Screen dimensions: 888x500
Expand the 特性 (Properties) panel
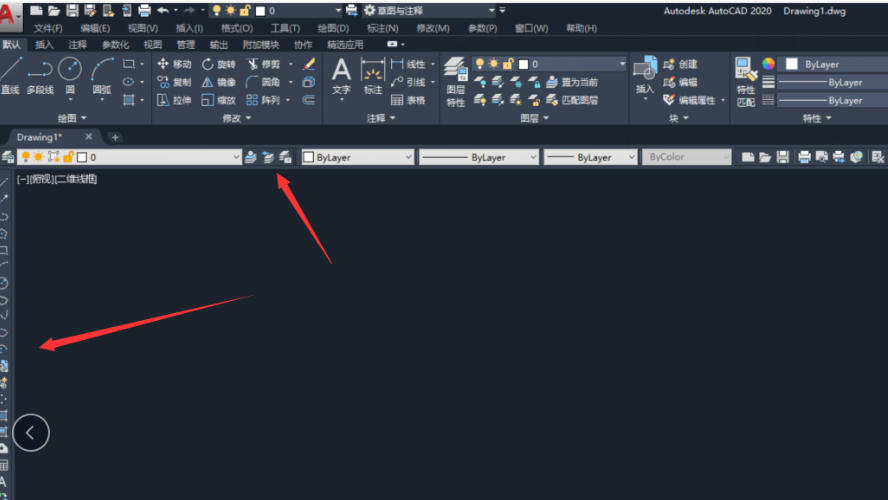[817, 118]
